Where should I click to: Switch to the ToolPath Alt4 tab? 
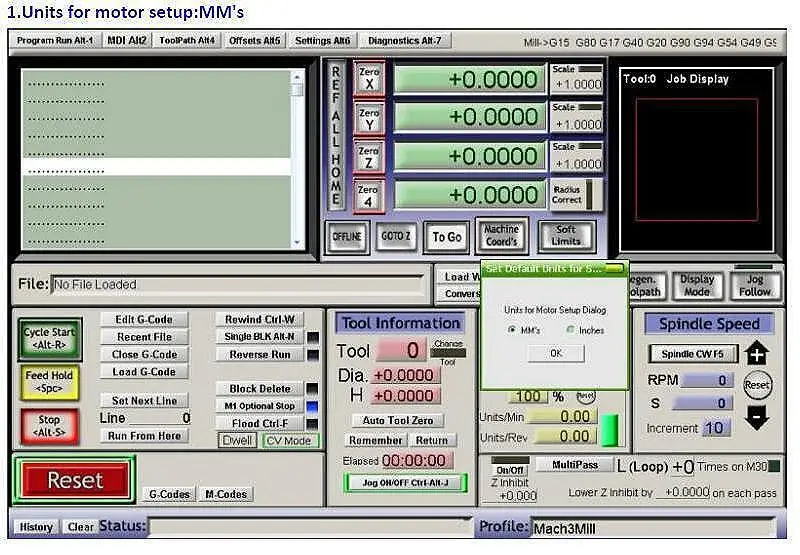pos(187,40)
